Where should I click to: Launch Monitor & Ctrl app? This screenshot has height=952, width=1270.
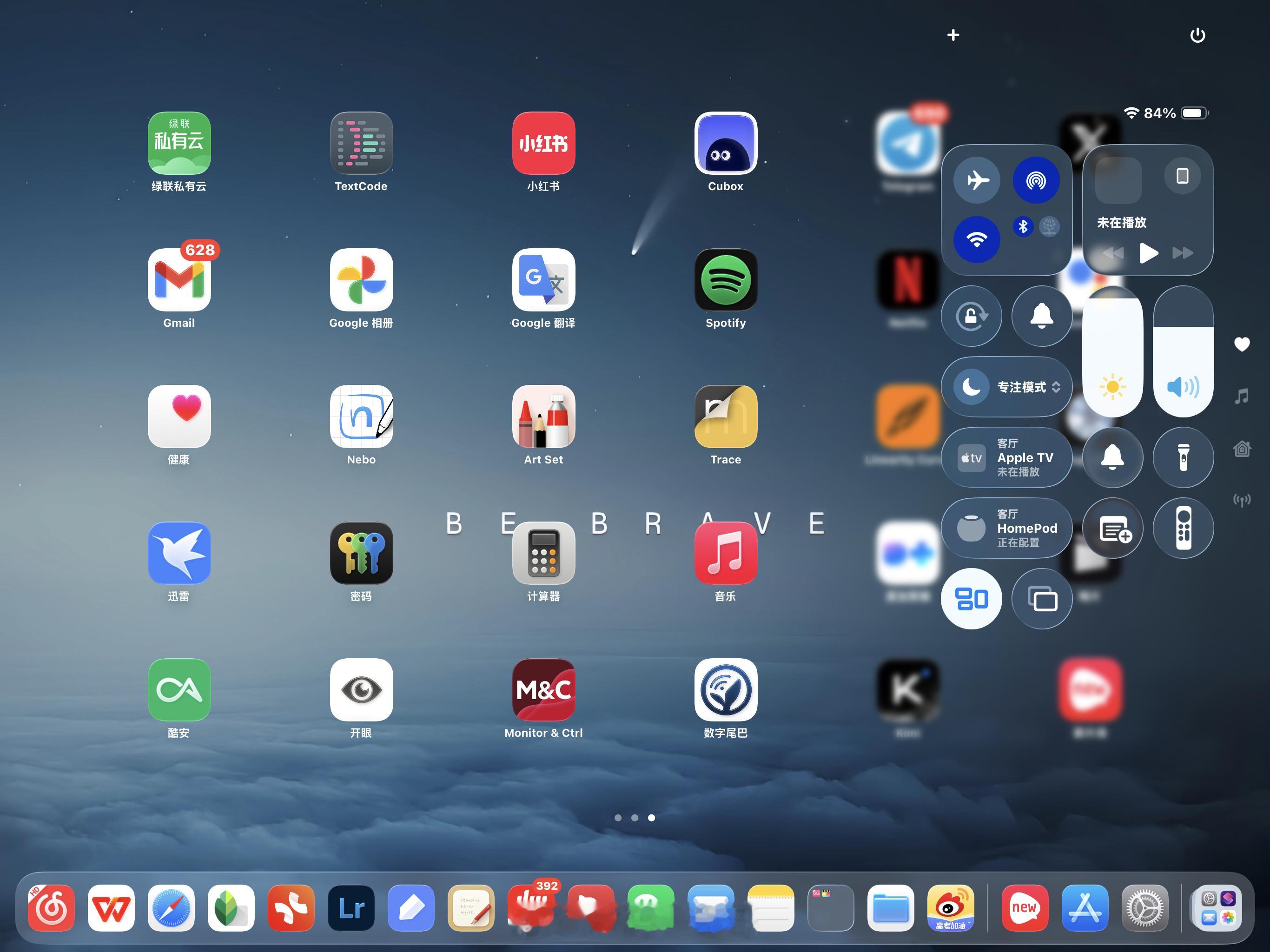pos(543,690)
